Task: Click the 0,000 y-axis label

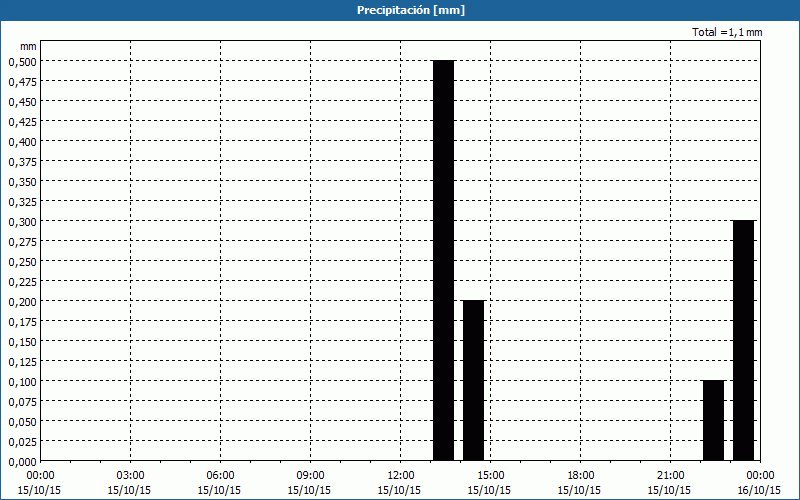Action: (22, 462)
